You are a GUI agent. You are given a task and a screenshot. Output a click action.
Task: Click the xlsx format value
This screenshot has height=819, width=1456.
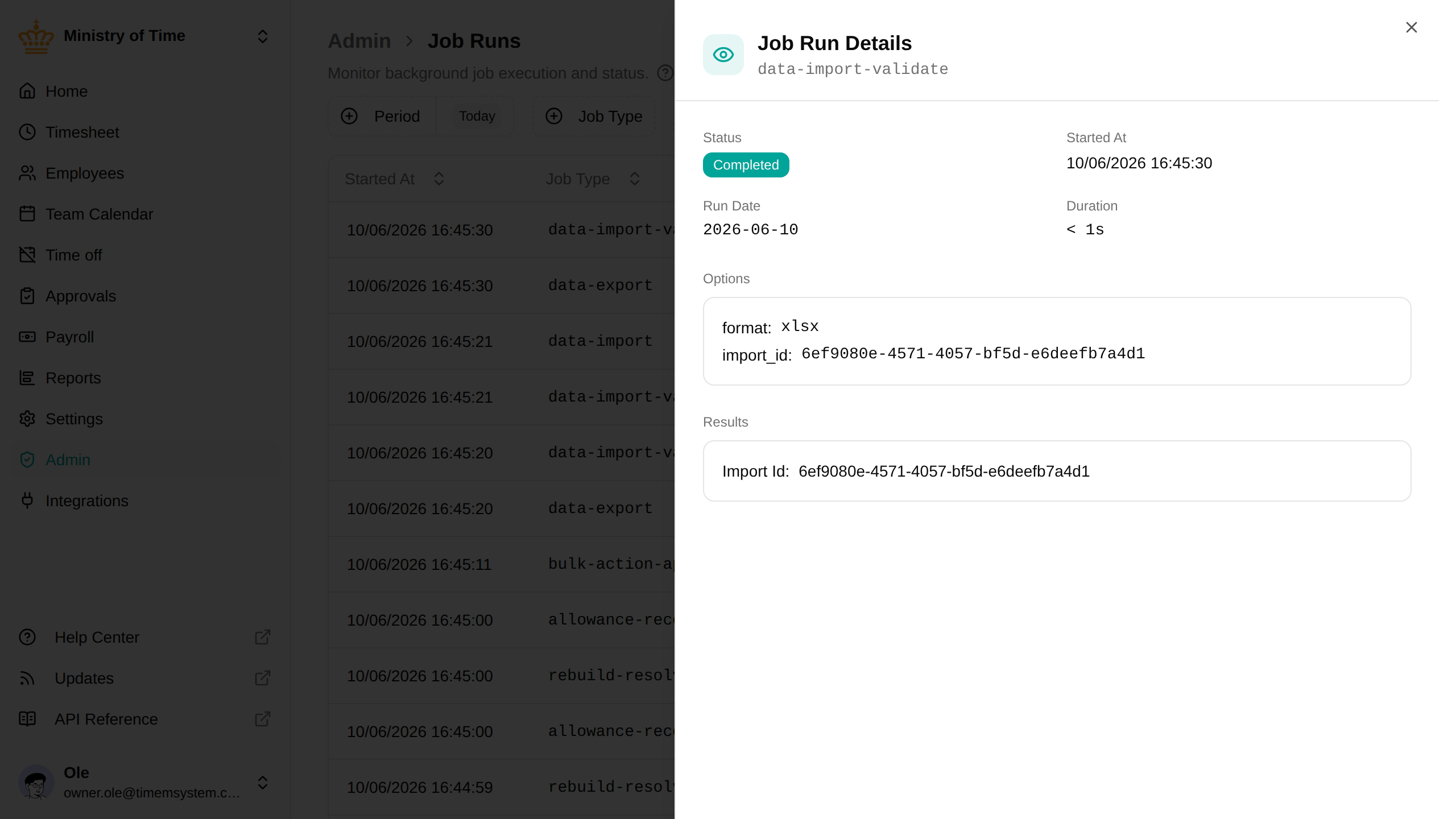pos(800,326)
